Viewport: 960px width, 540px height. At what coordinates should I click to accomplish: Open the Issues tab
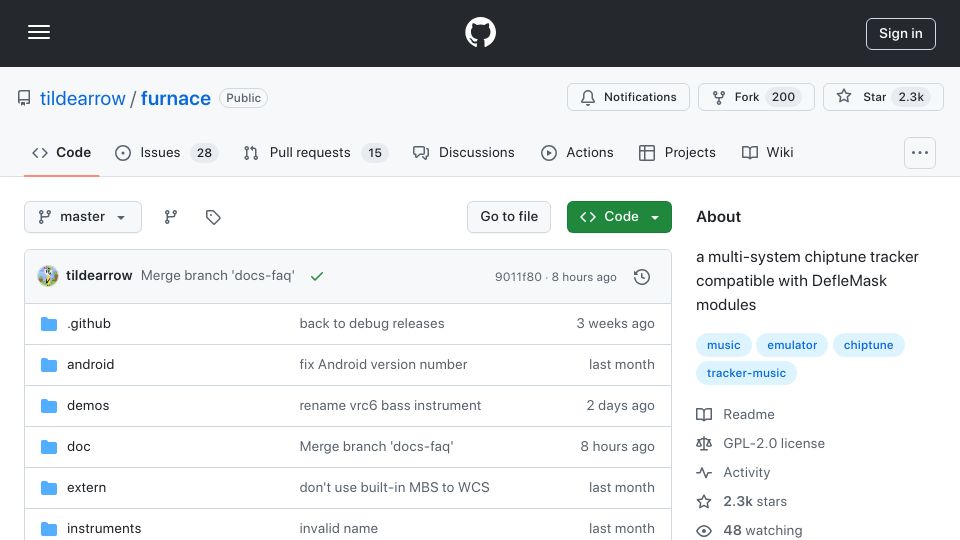tap(166, 152)
